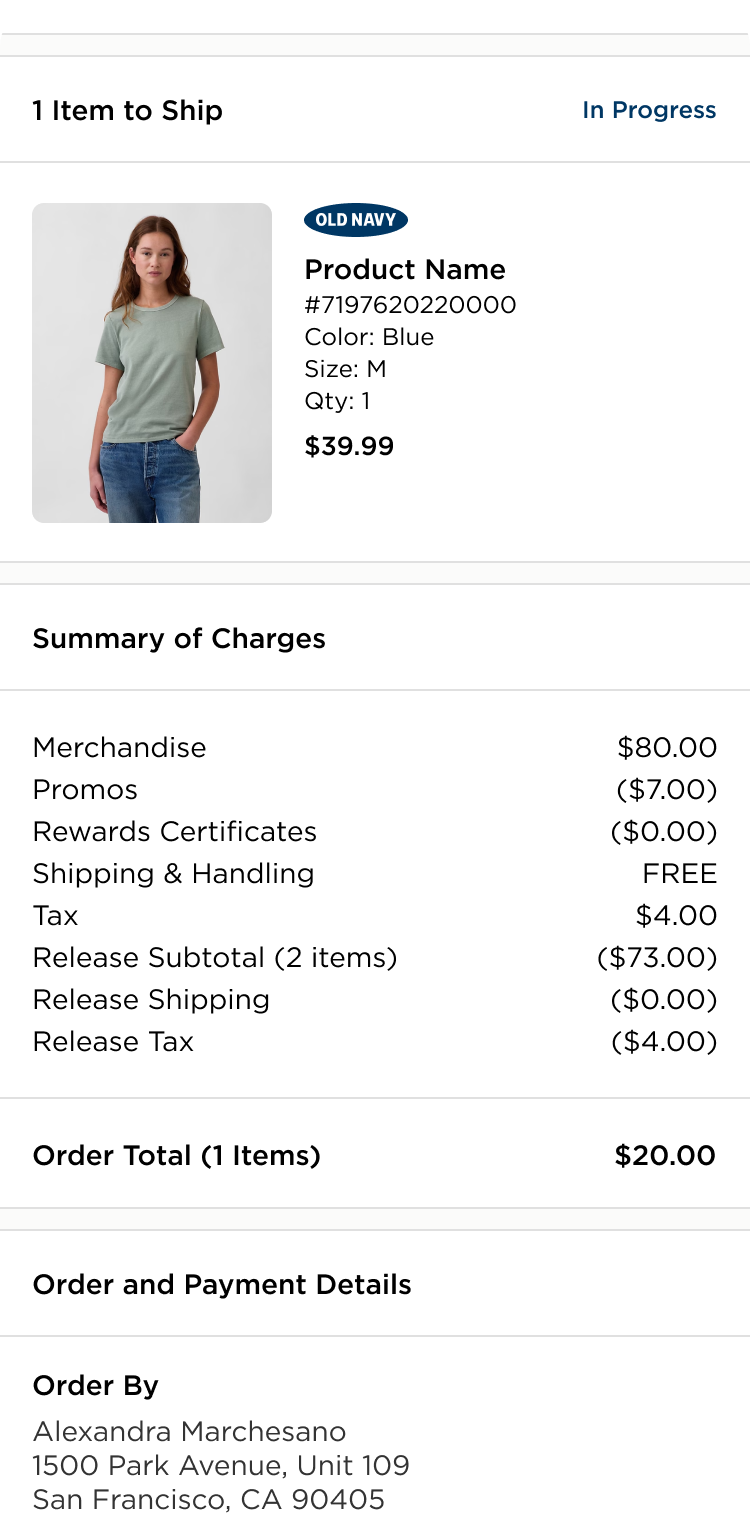Click the Order By label

pyautogui.click(x=96, y=1386)
